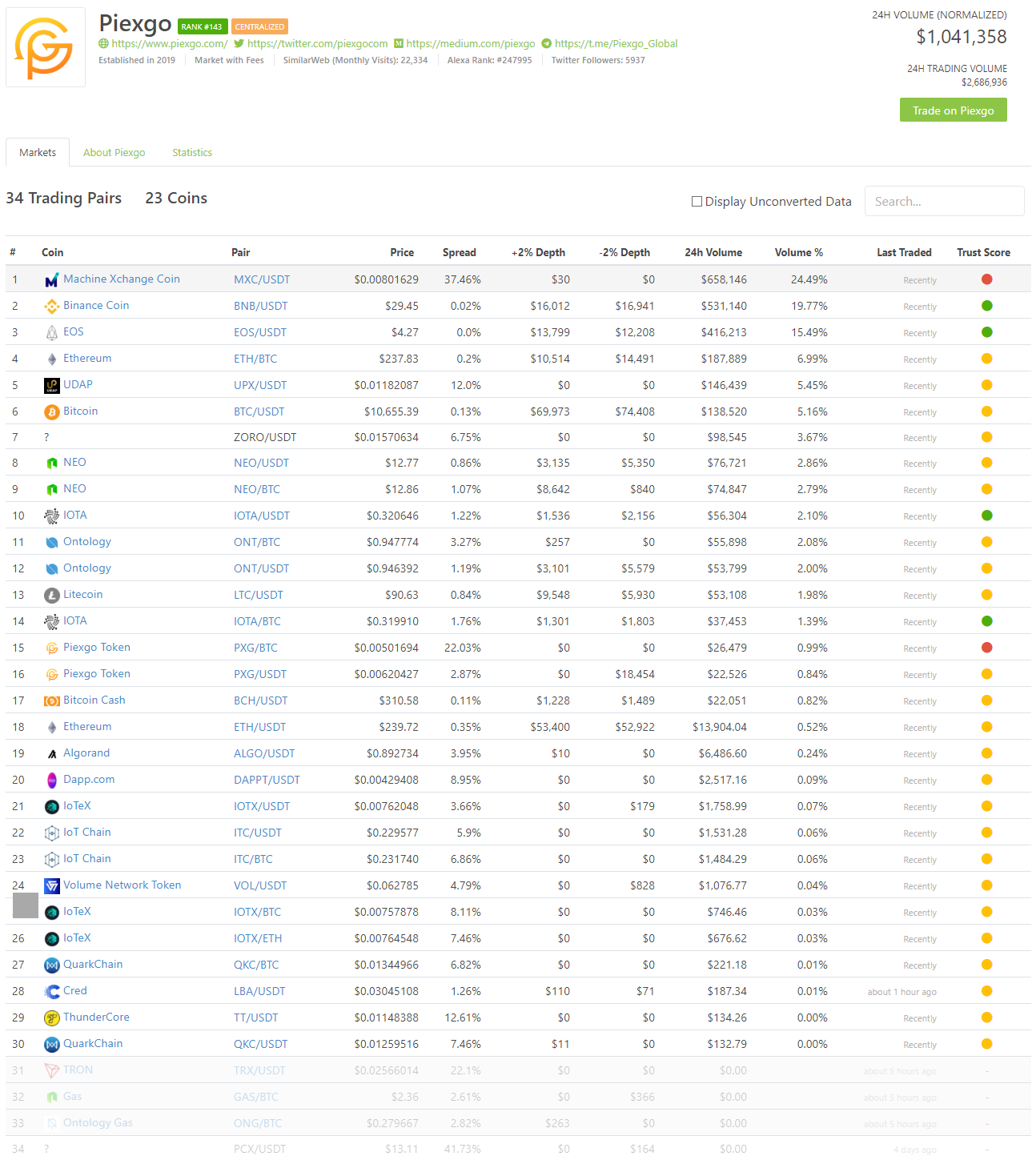The width and height of the screenshot is (1036, 1168).
Task: Click the Machine Xchange Coin icon
Action: coord(52,280)
